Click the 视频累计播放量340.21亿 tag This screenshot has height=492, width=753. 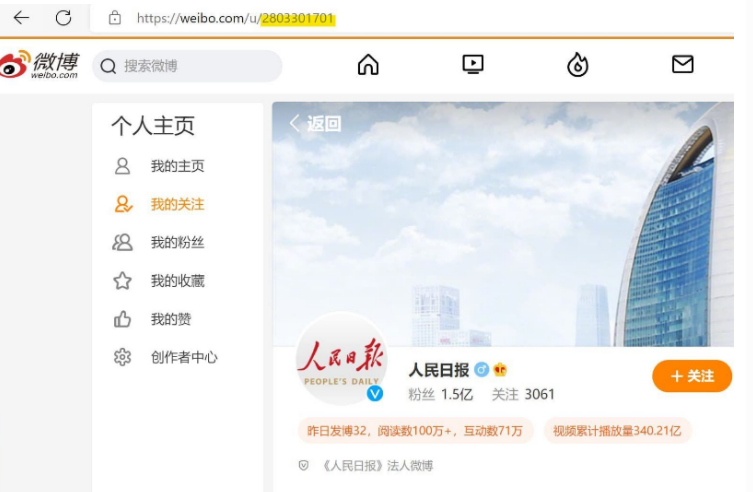tap(617, 431)
